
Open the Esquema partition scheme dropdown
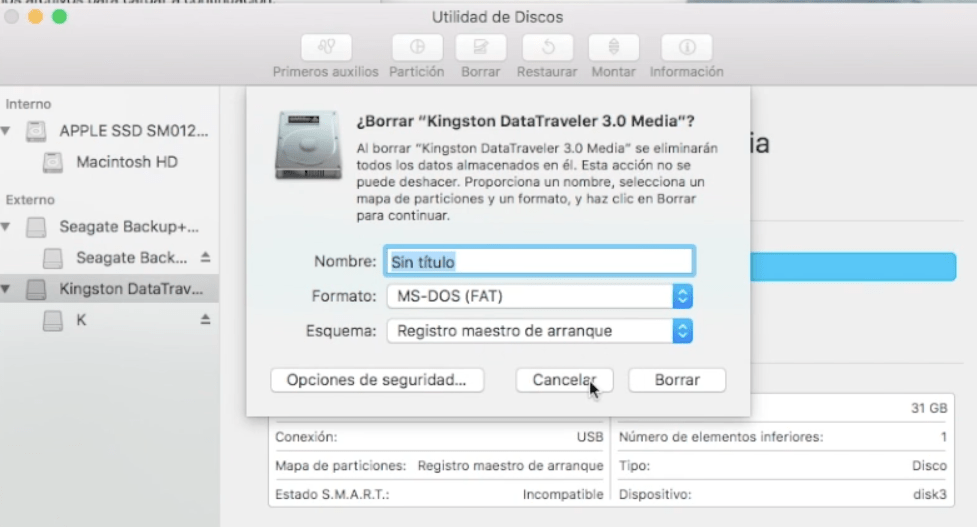pyautogui.click(x=683, y=331)
